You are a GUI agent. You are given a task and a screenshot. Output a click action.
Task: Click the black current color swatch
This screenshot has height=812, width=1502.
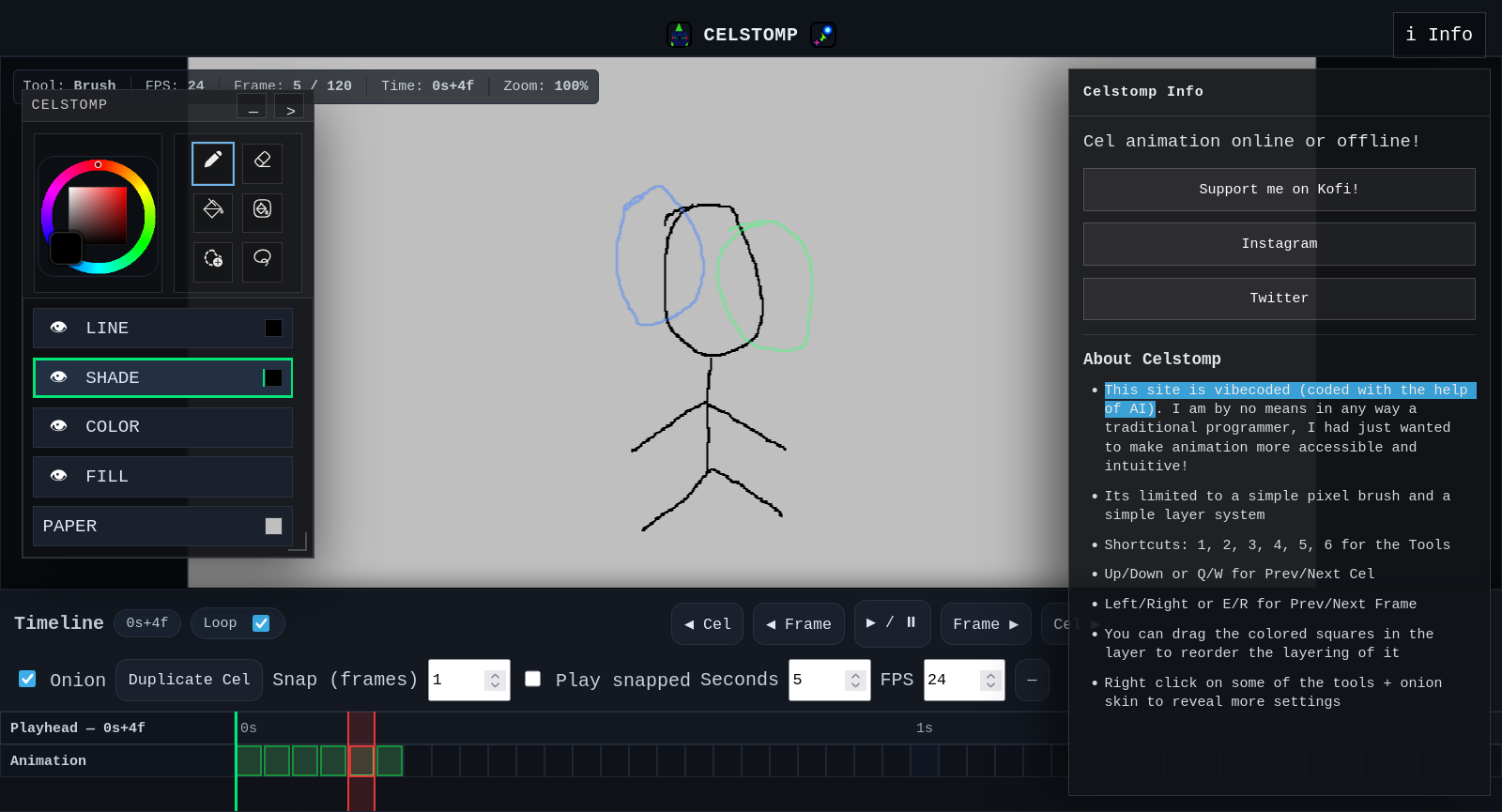pos(66,249)
